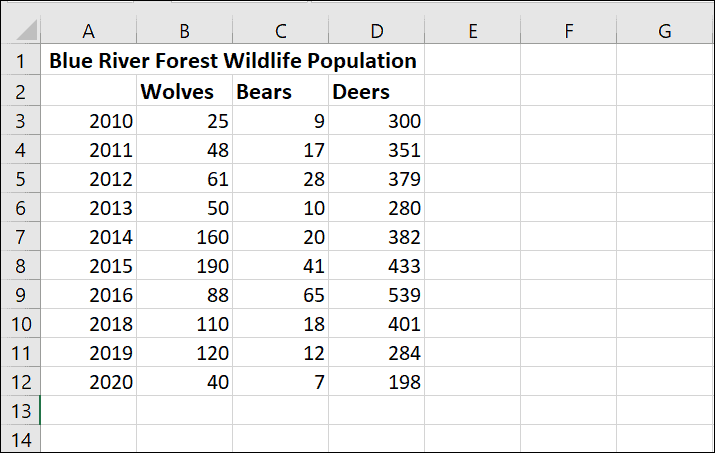The width and height of the screenshot is (715, 453).
Task: Select row 7 header
Action: [x=21, y=237]
